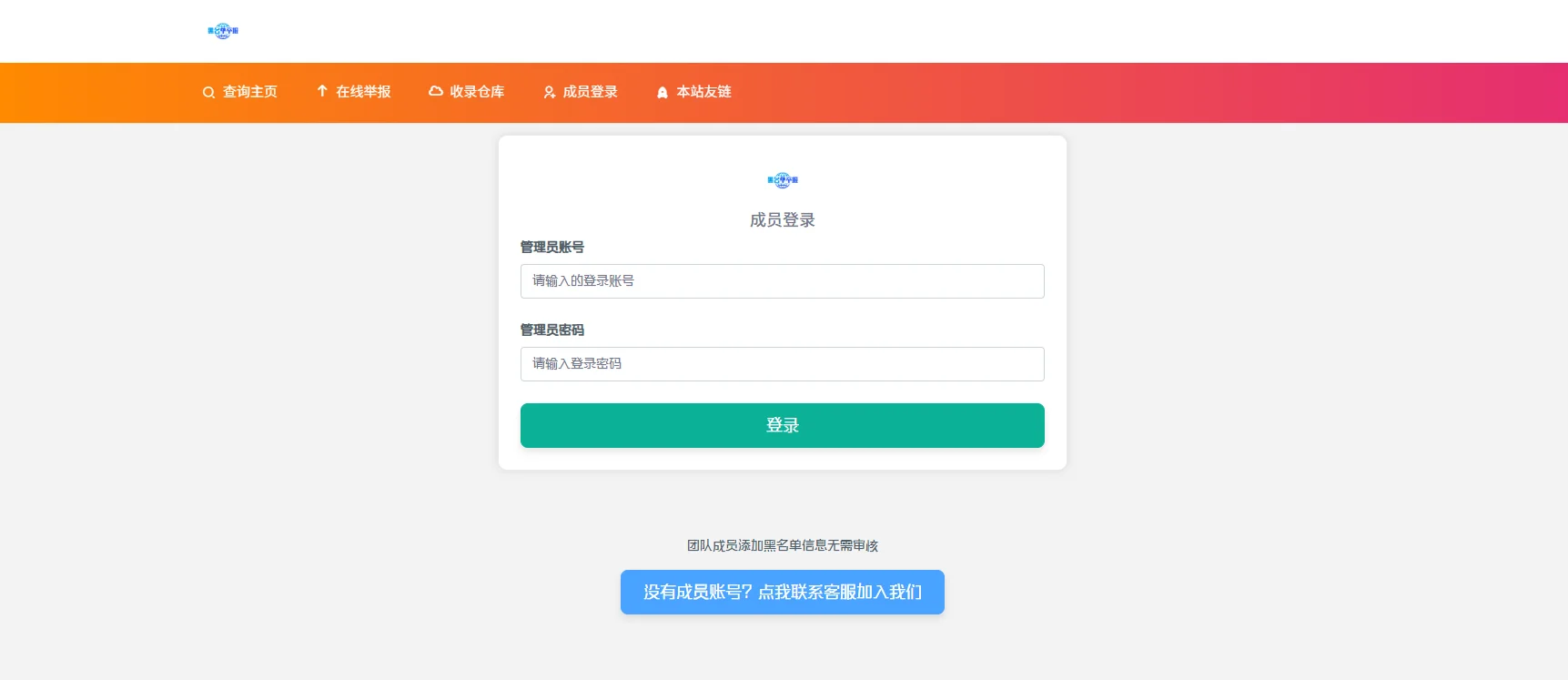Click the green 登录 button
Image resolution: width=1568 pixels, height=680 pixels.
(783, 425)
